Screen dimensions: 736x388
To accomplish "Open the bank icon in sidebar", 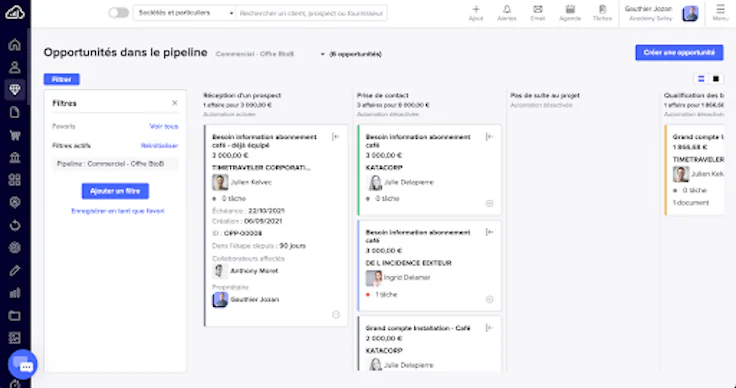I will pos(15,158).
